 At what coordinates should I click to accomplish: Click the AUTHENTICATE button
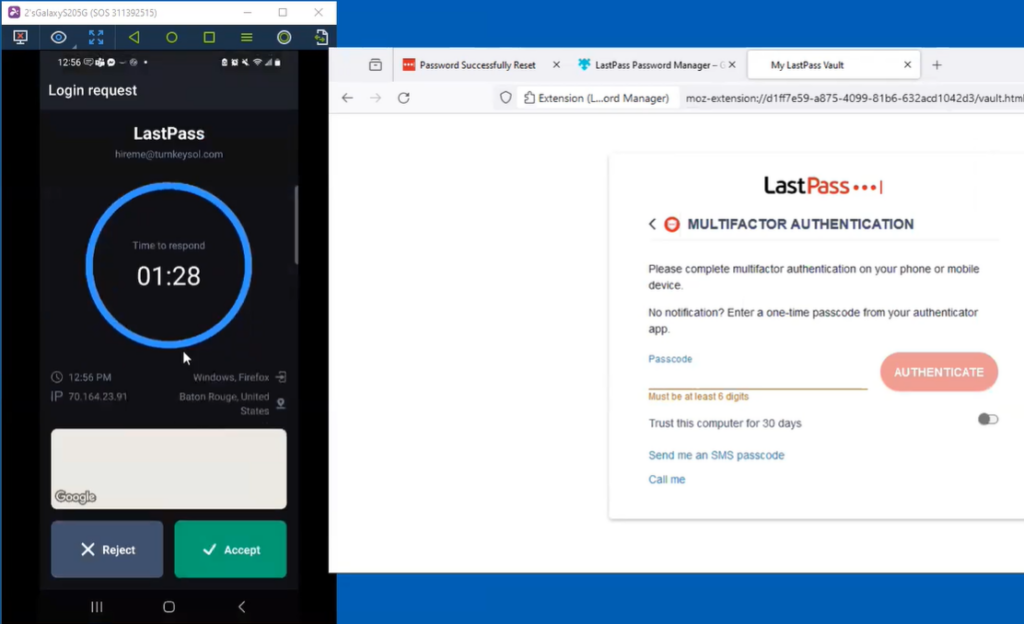click(x=938, y=371)
